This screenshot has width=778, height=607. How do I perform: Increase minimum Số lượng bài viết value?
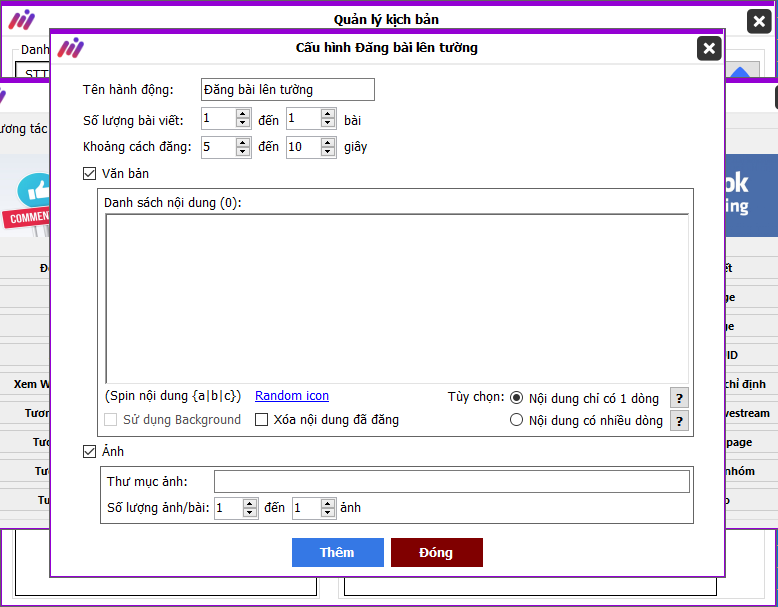(243, 115)
